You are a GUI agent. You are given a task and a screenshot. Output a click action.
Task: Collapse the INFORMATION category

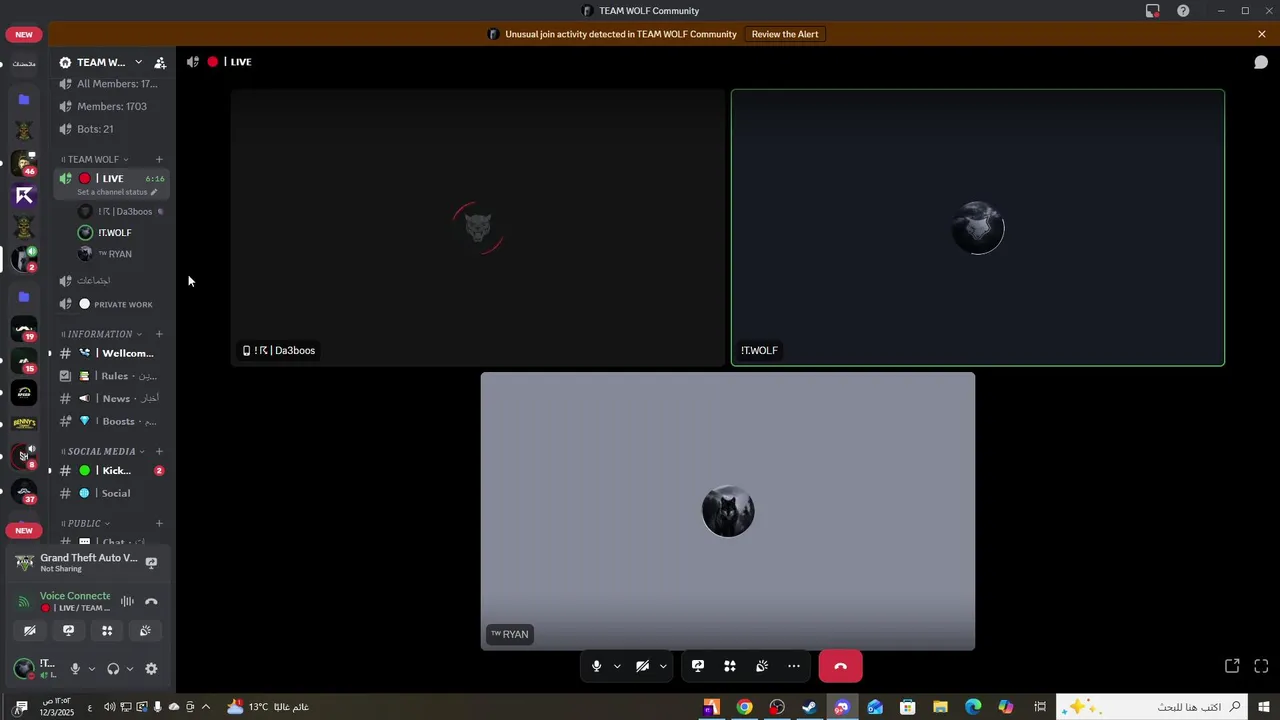101,334
